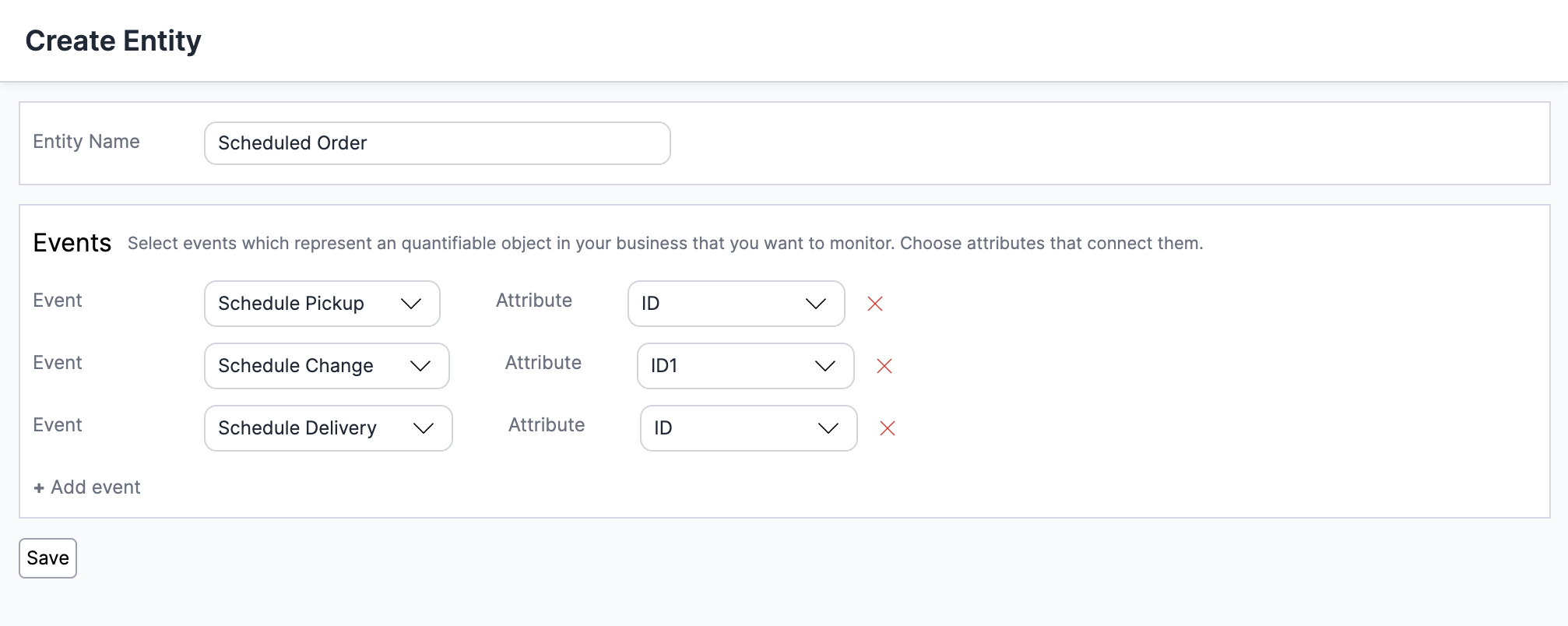
Task: Open the Schedule Pickup event dropdown
Action: [x=322, y=304]
